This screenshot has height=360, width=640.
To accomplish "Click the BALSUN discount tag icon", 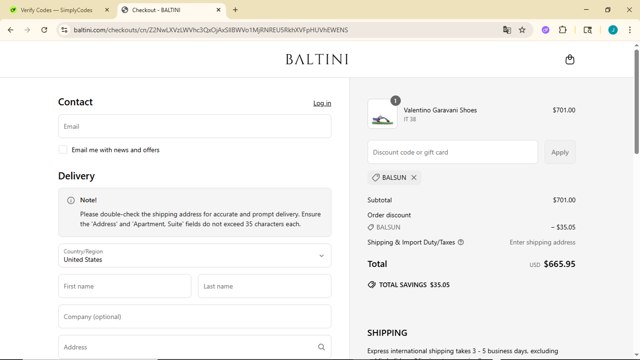I will (371, 227).
